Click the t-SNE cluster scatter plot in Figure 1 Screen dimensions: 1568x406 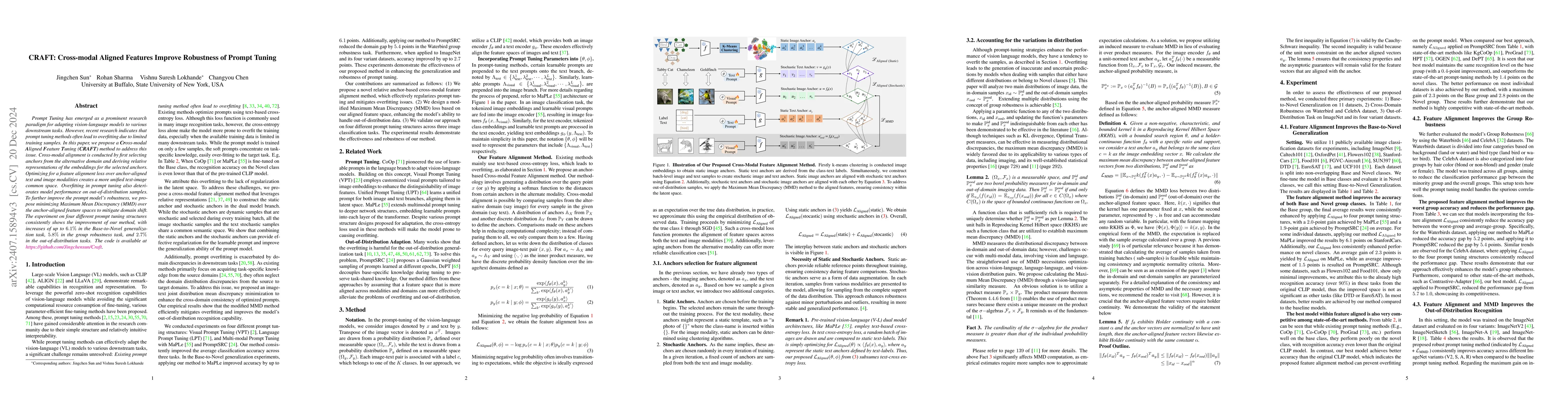762,49
